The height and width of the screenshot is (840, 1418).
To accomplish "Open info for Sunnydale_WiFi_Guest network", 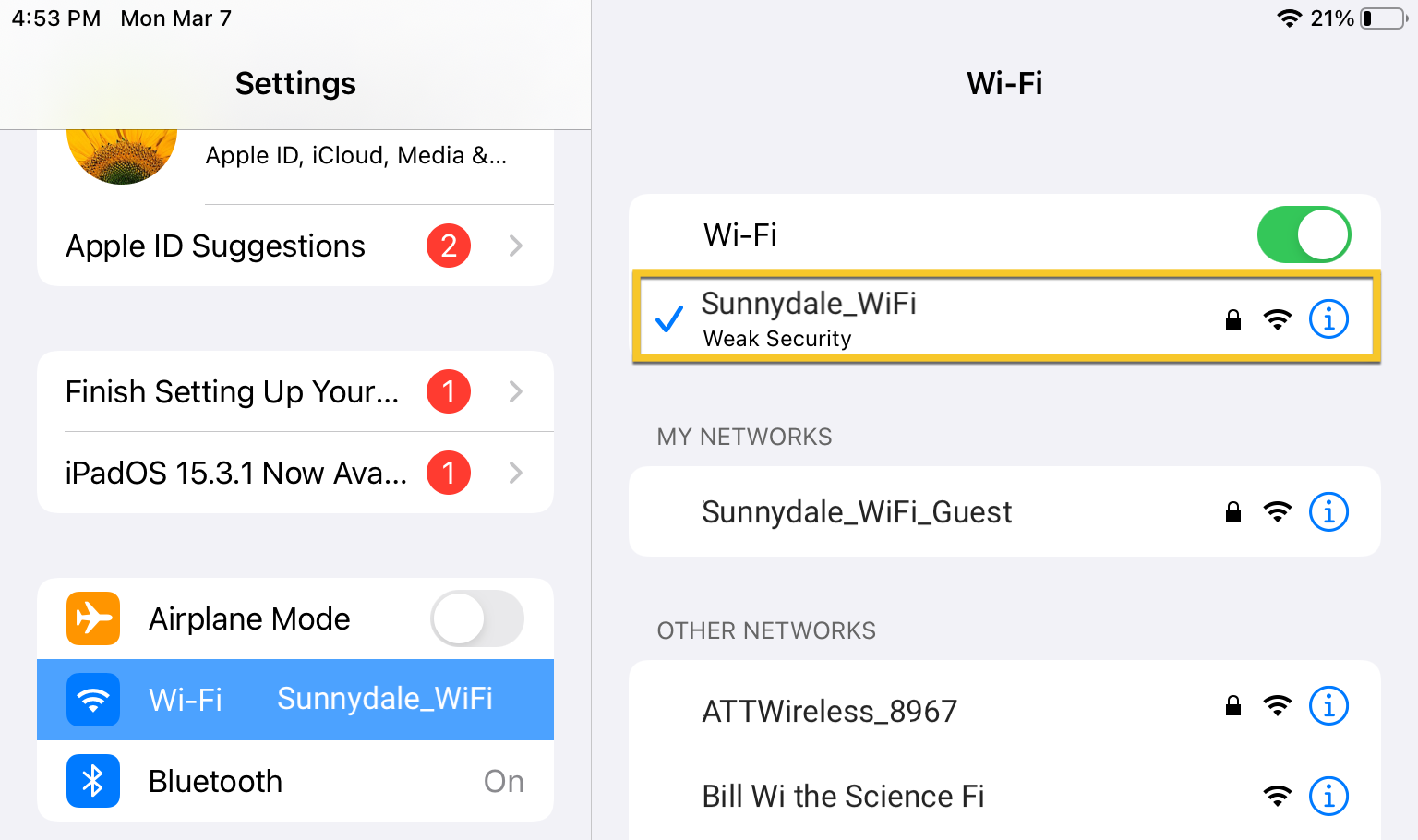I will 1328,511.
